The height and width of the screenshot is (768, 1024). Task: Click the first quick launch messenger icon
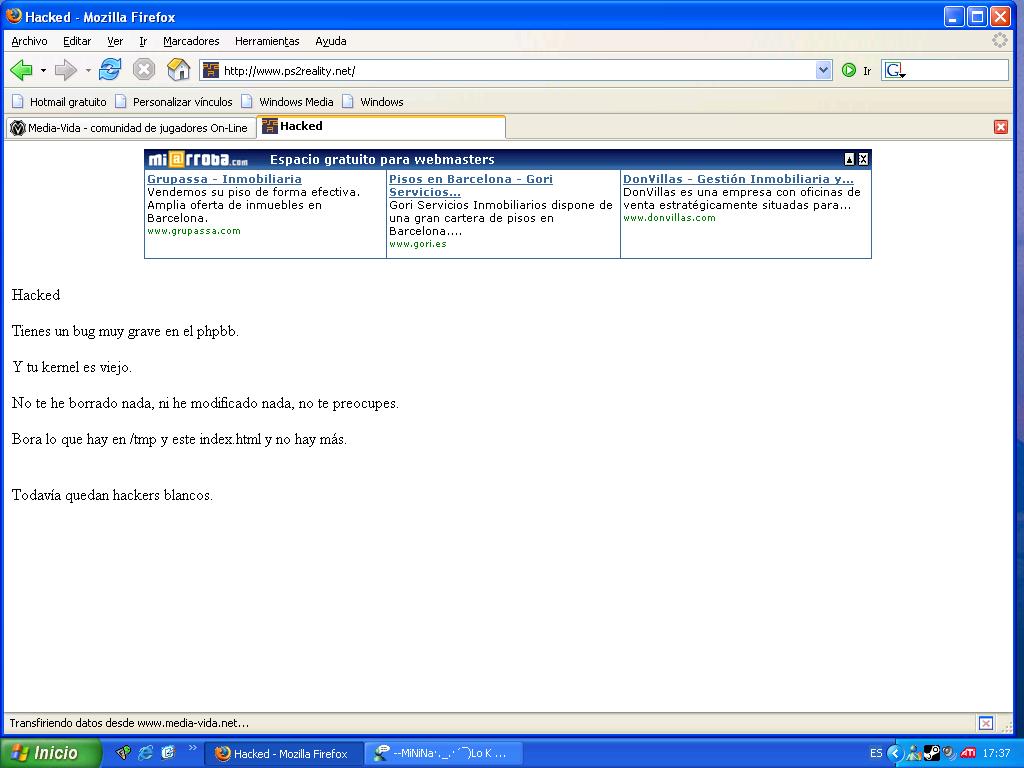tap(123, 753)
